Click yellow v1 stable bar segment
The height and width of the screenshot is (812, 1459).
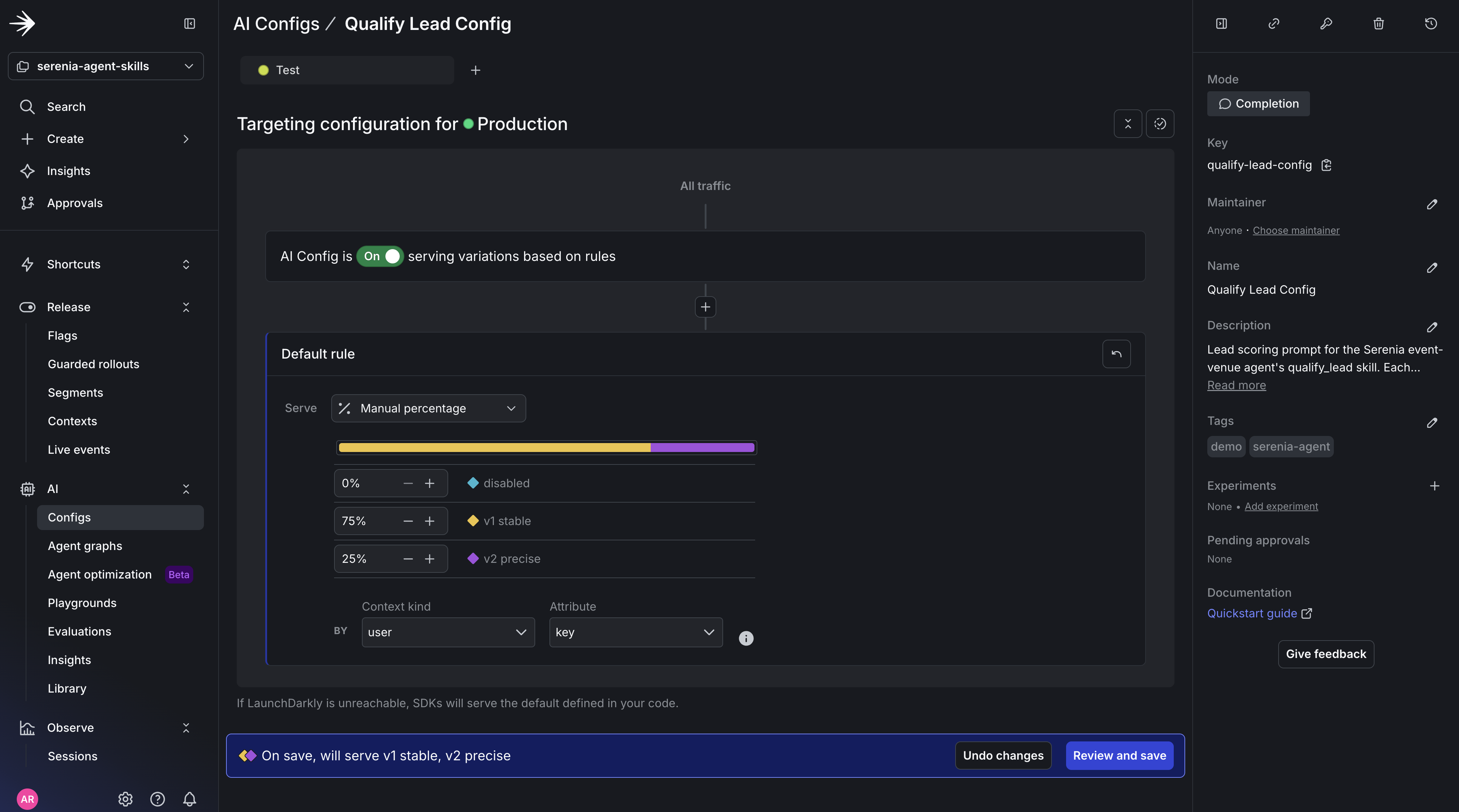(495, 447)
